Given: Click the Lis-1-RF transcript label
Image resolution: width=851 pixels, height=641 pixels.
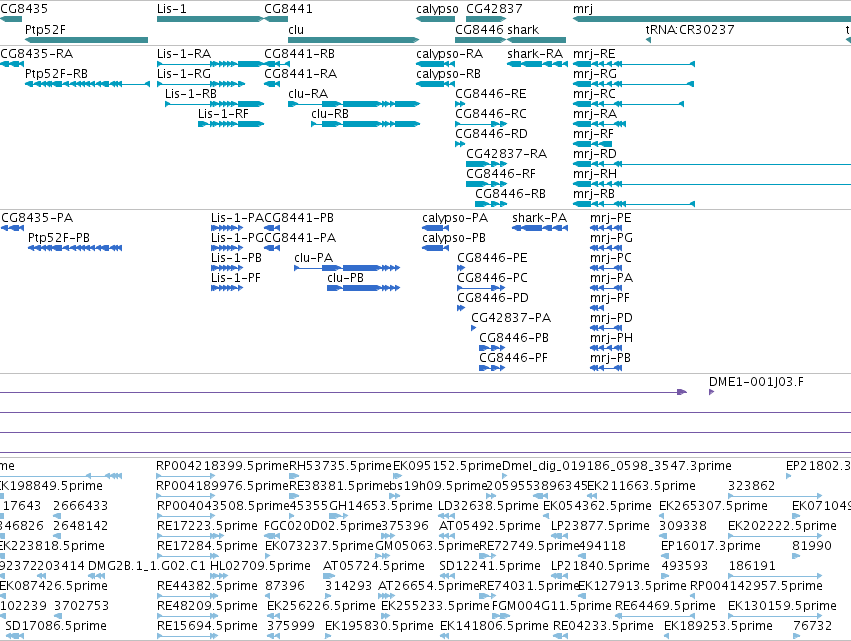Looking at the screenshot, I should (223, 114).
